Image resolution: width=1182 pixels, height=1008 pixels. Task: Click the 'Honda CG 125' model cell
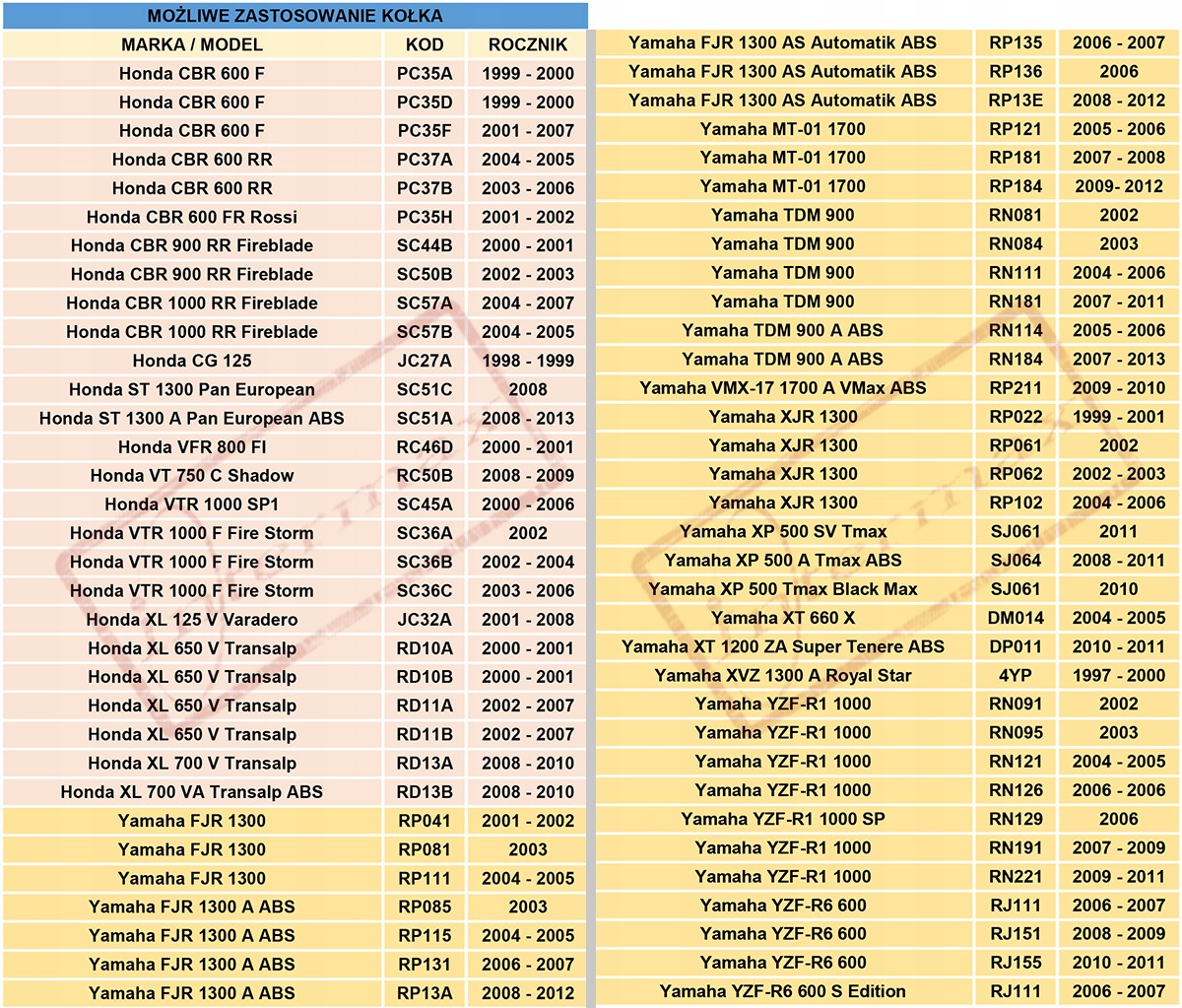pyautogui.click(x=192, y=361)
